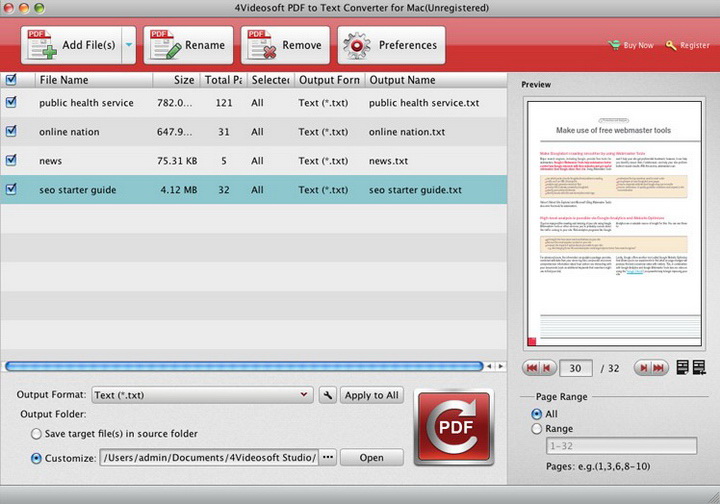The height and width of the screenshot is (504, 720).
Task: Click the page number field showing 30
Action: click(575, 368)
